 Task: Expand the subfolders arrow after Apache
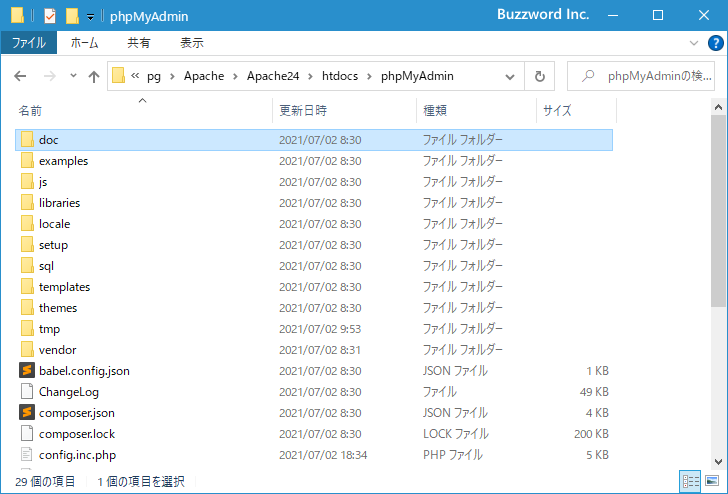(235, 76)
